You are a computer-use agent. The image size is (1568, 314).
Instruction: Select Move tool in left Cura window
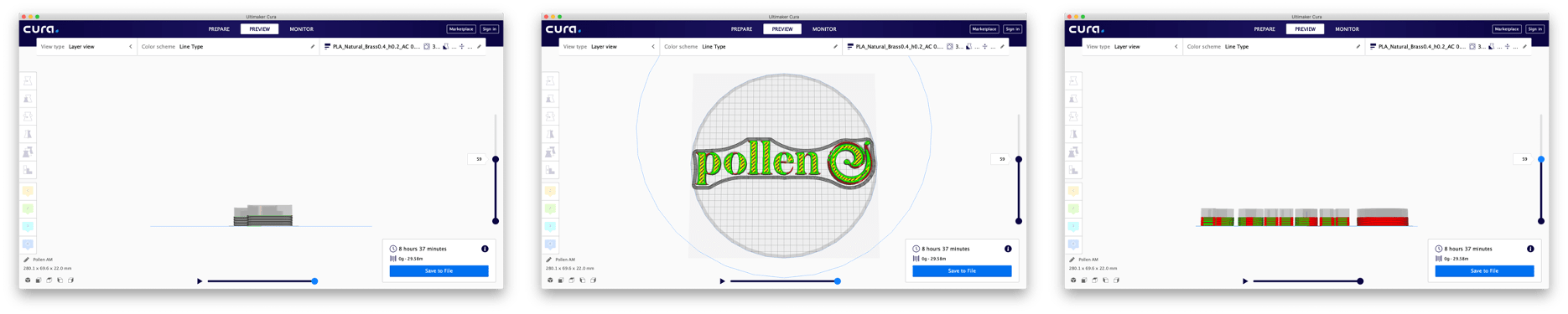coord(28,80)
